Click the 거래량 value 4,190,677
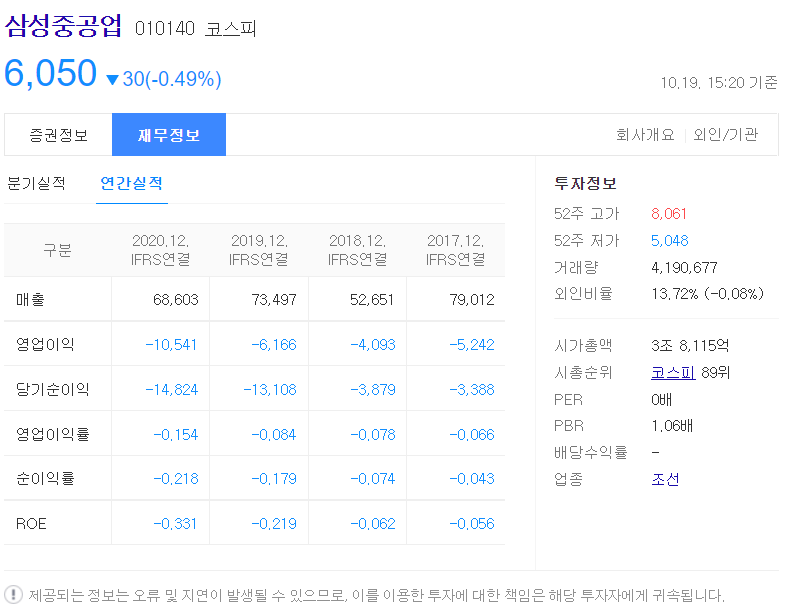Viewport: 790px width, 606px height. point(684,267)
